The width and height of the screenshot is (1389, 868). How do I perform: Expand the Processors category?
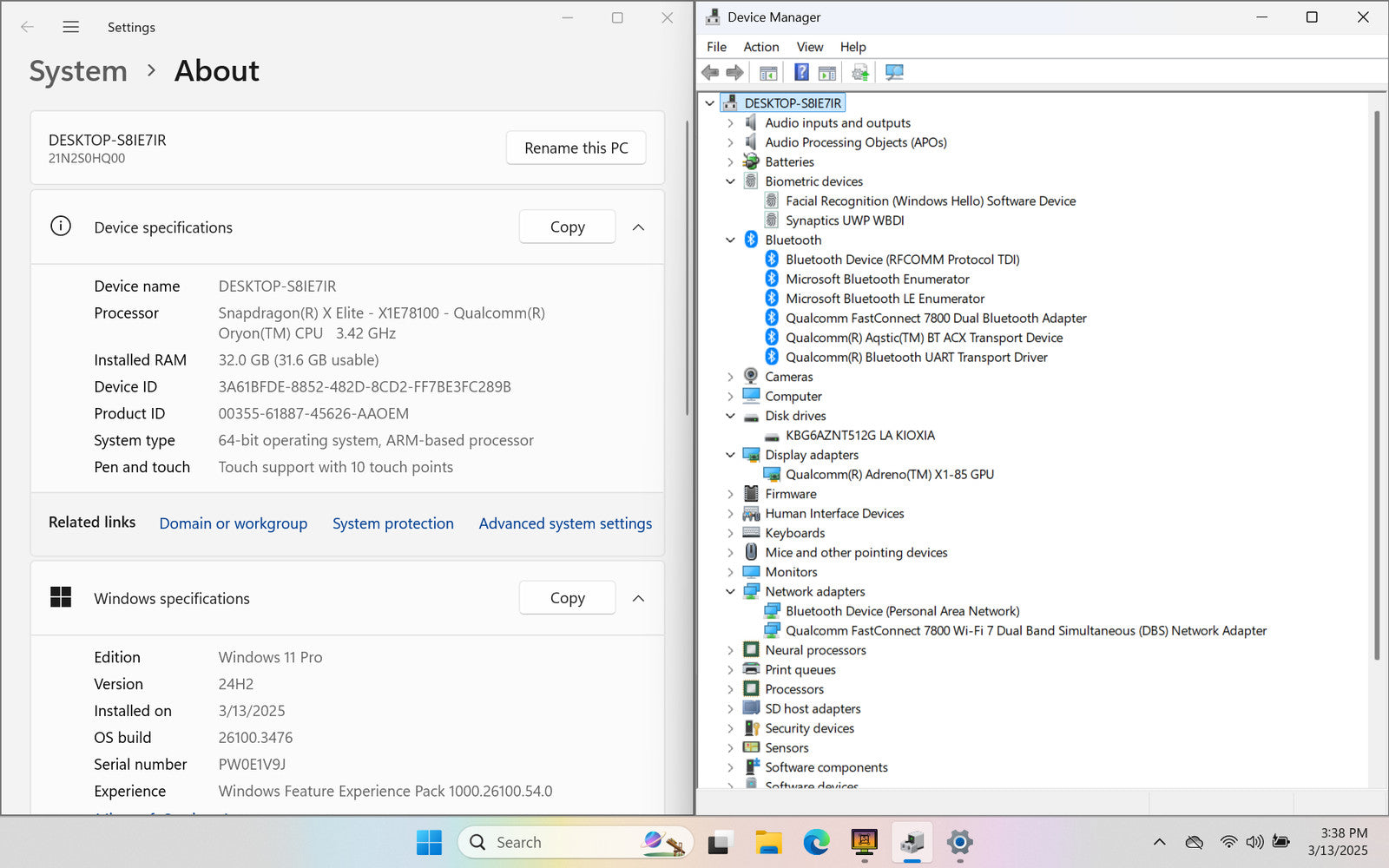coord(730,689)
